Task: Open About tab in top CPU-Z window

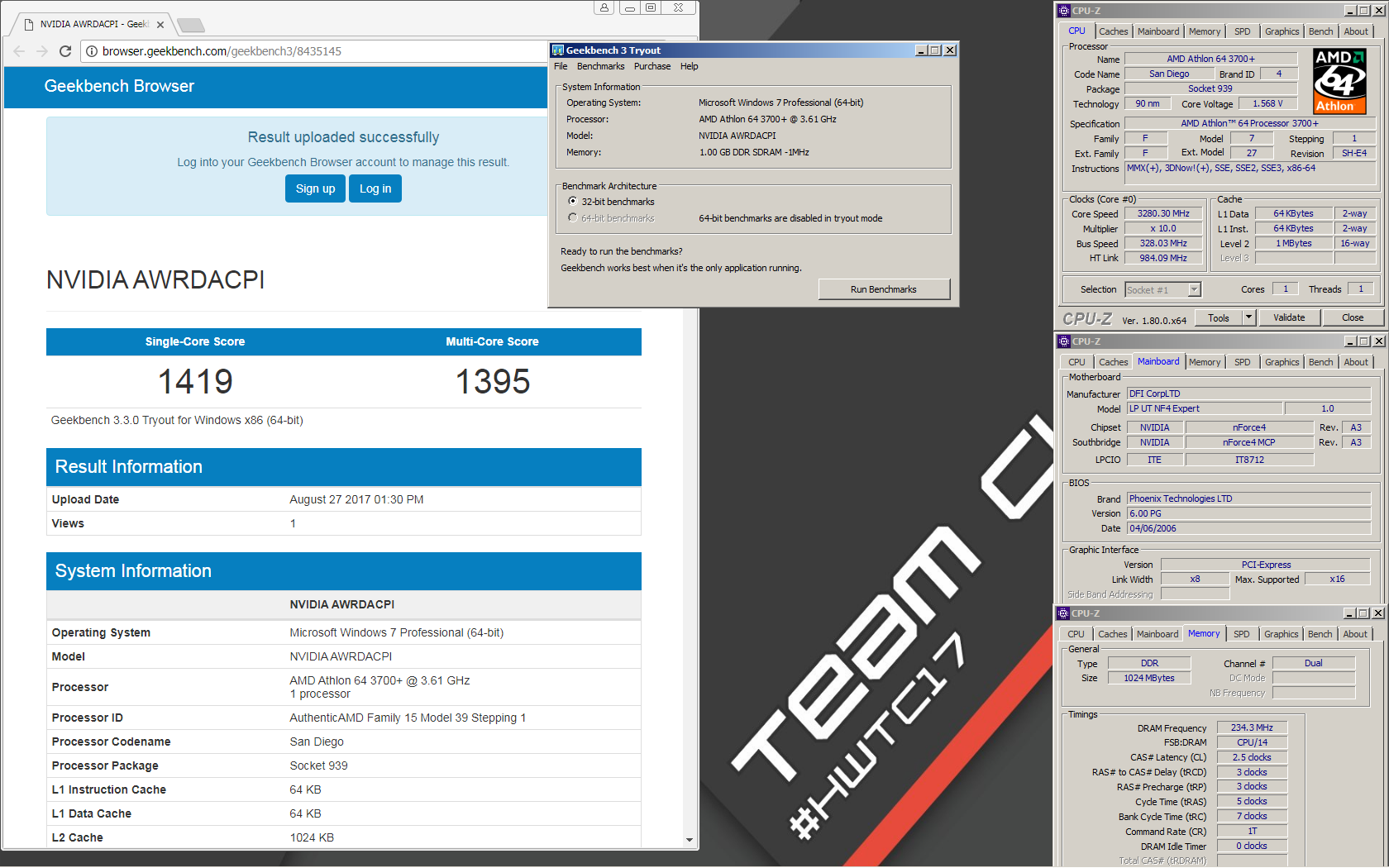Action: 1356,31
